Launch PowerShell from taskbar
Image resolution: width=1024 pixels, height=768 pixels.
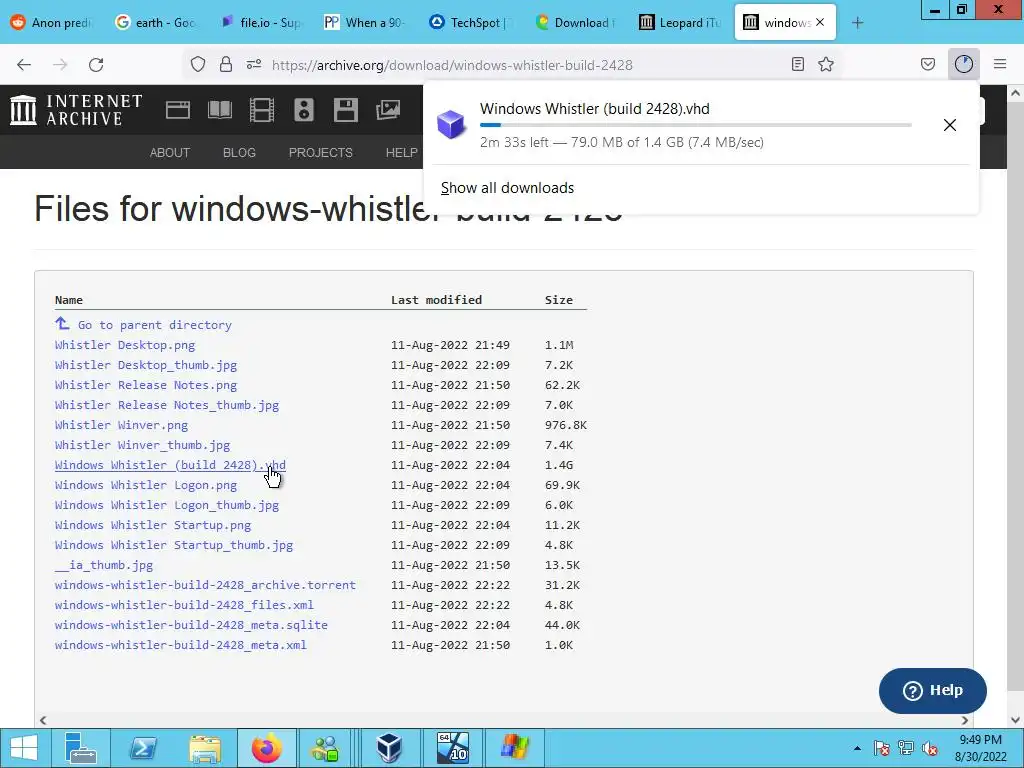click(143, 748)
